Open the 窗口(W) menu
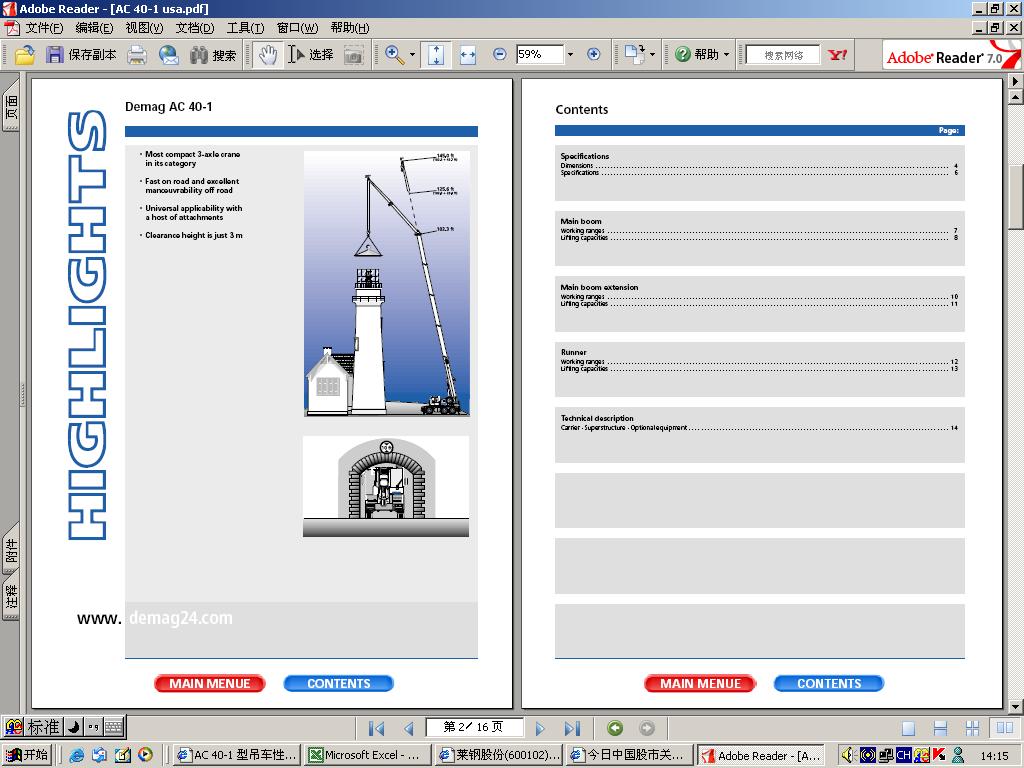This screenshot has width=1024, height=768. coord(297,28)
